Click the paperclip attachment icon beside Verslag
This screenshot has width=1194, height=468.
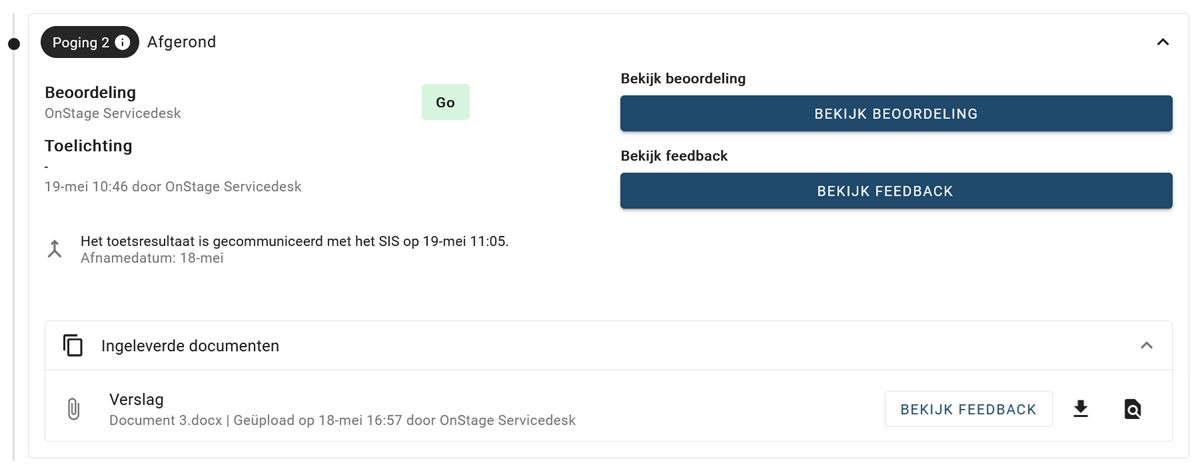click(73, 409)
